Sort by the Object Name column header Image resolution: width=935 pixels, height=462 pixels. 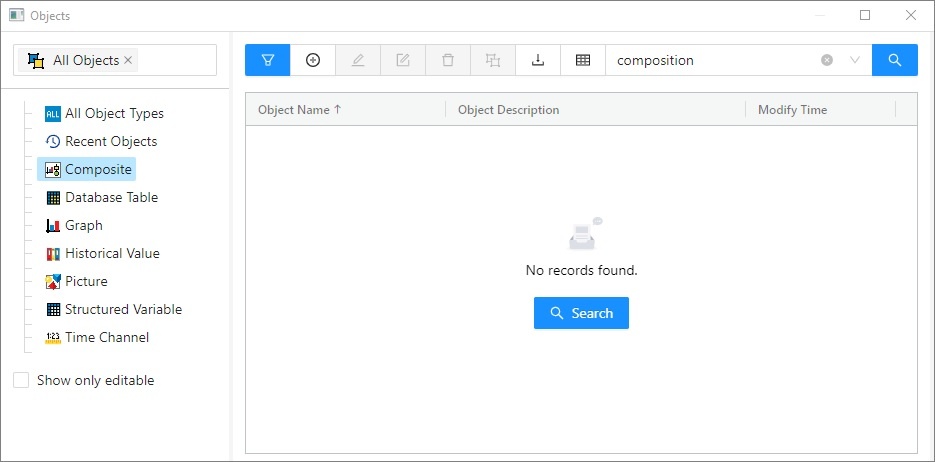pyautogui.click(x=299, y=110)
